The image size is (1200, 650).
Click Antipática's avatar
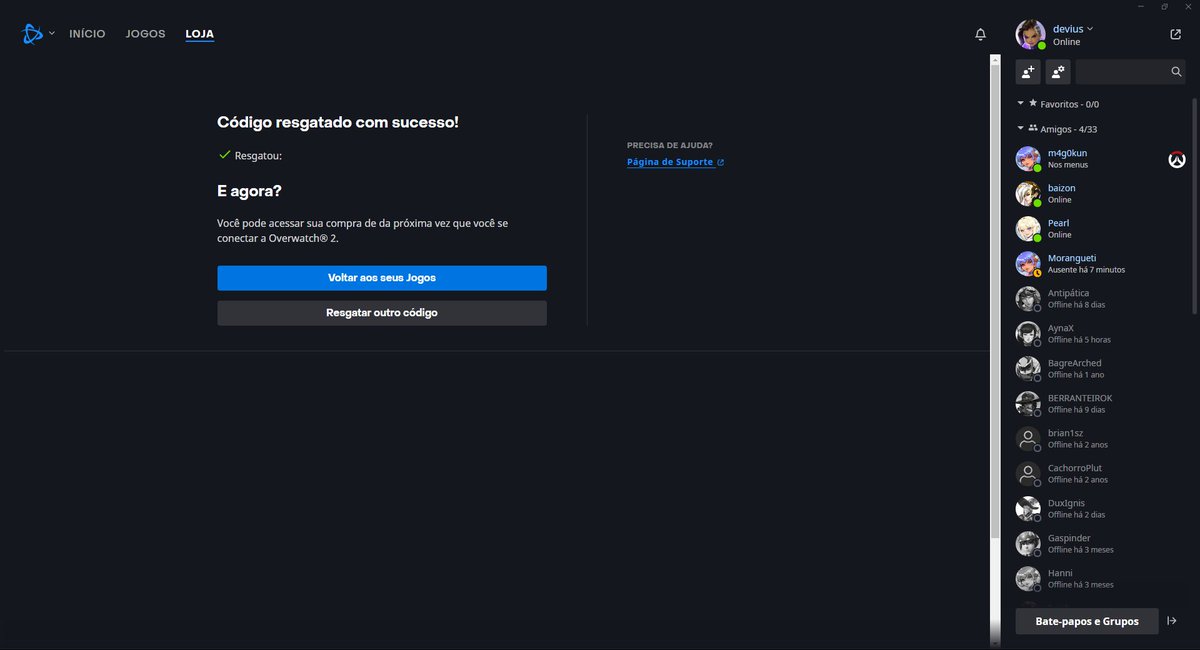[1028, 299]
